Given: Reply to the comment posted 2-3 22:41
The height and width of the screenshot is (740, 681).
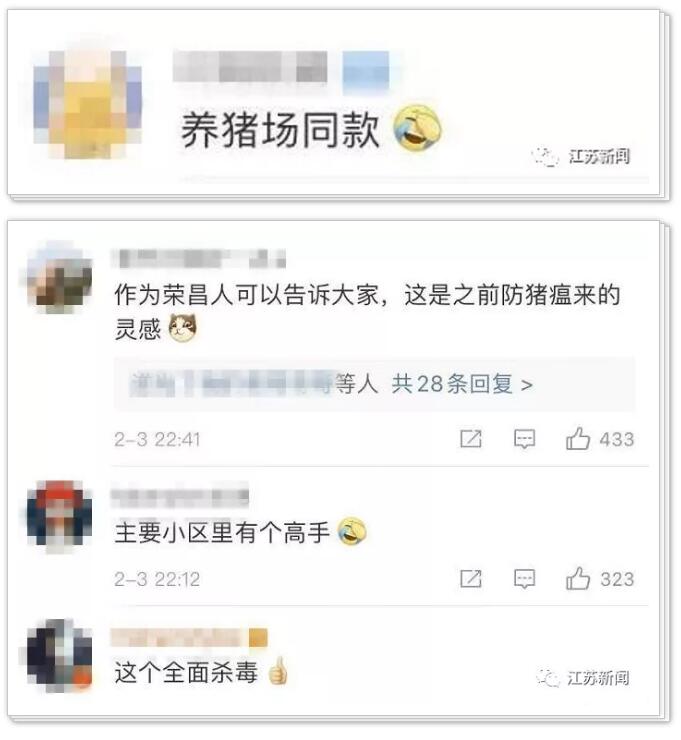Looking at the screenshot, I should point(524,439).
